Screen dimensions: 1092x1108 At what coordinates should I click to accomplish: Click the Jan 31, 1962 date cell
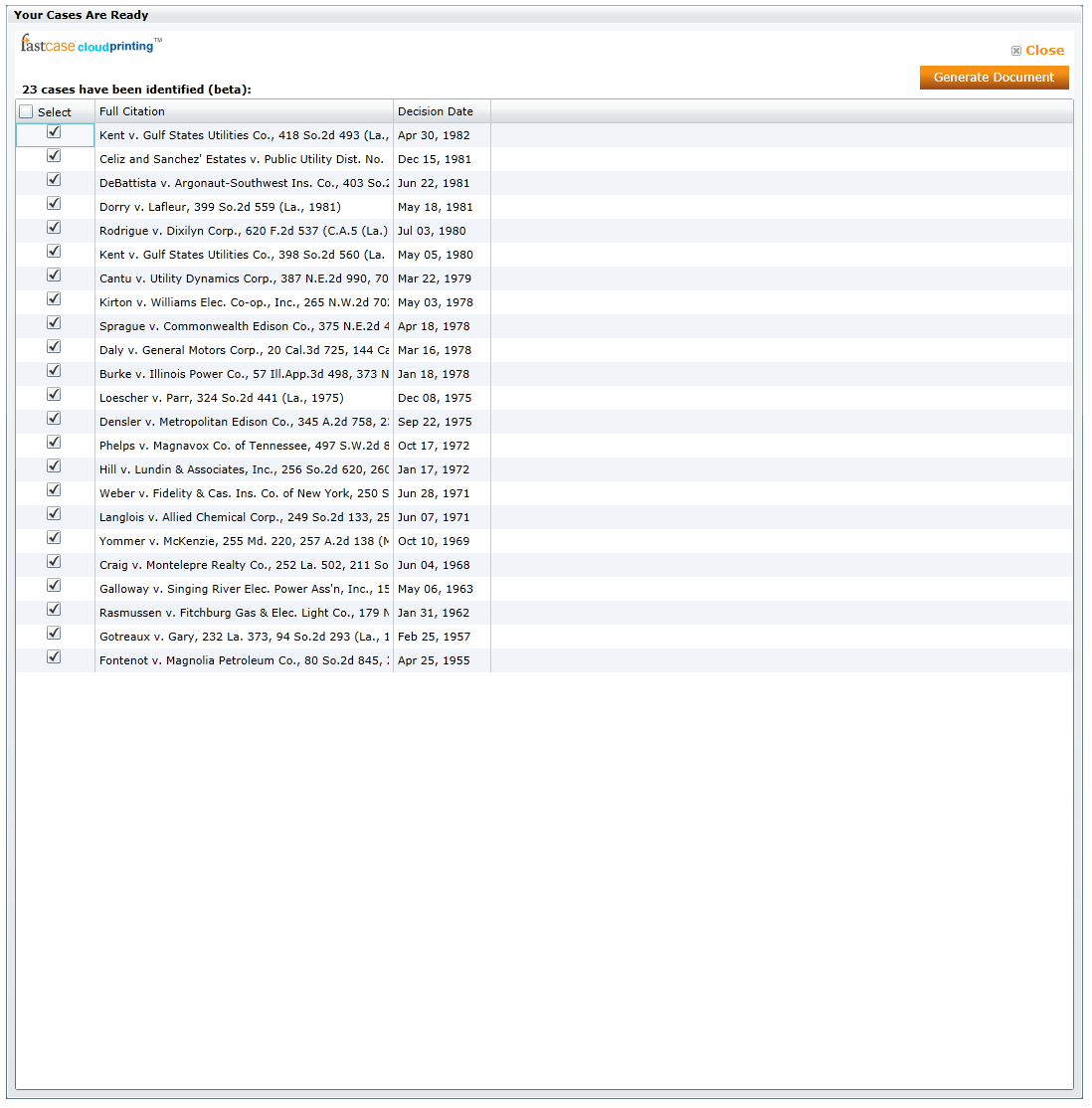click(x=442, y=613)
